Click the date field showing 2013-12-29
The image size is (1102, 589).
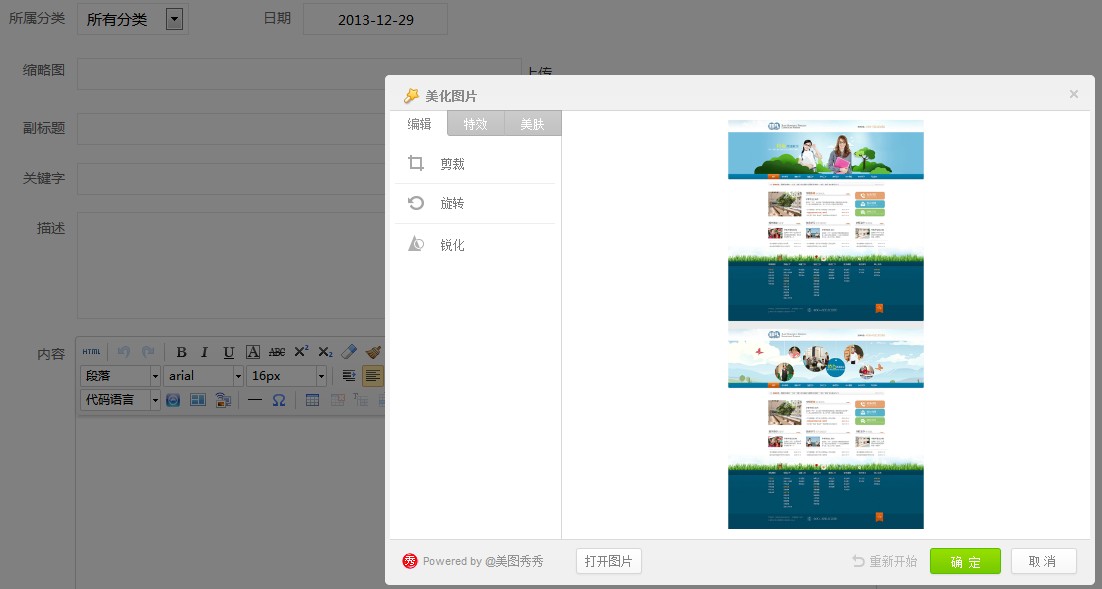coord(375,20)
